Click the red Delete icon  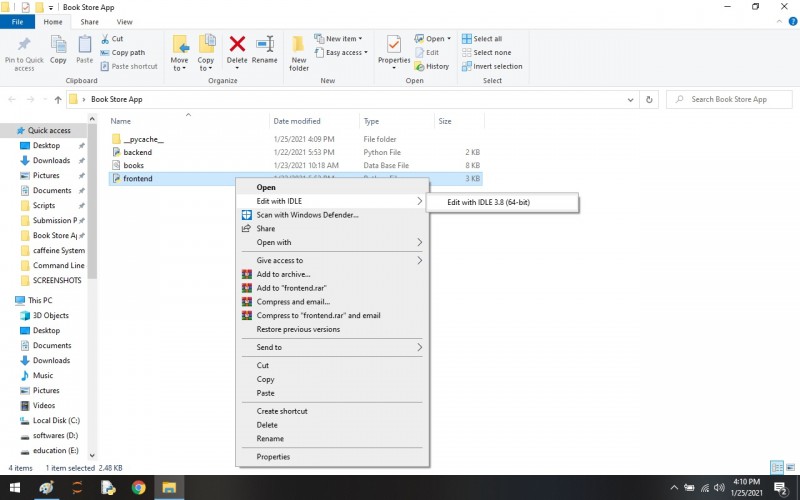click(x=237, y=44)
